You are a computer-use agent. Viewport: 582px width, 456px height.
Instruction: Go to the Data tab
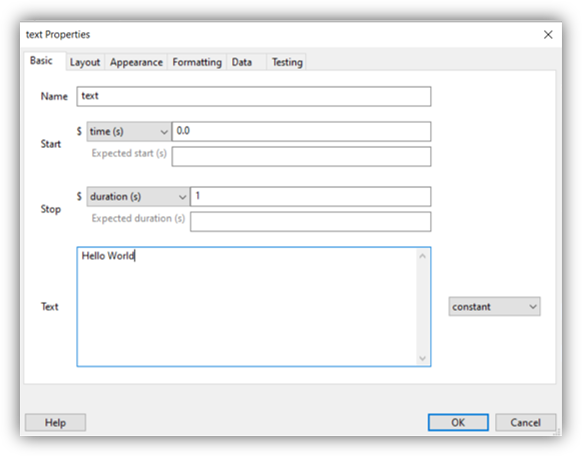[242, 62]
